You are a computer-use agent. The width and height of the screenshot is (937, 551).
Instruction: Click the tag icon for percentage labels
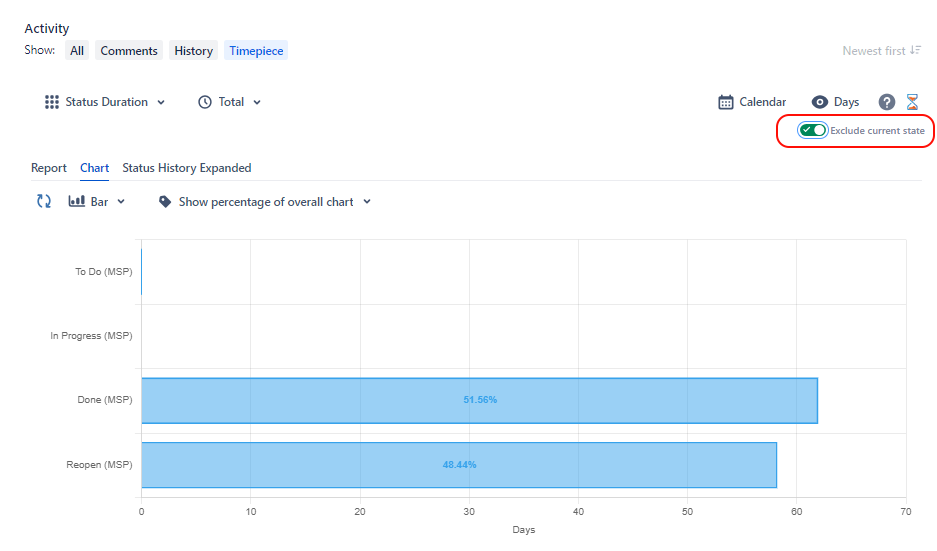[165, 201]
